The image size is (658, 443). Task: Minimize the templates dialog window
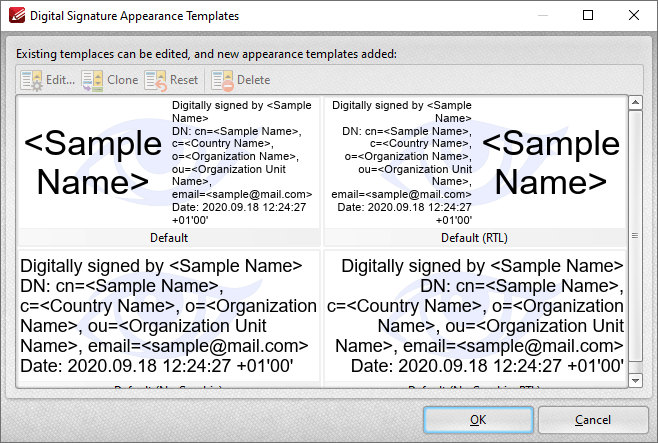(x=543, y=16)
